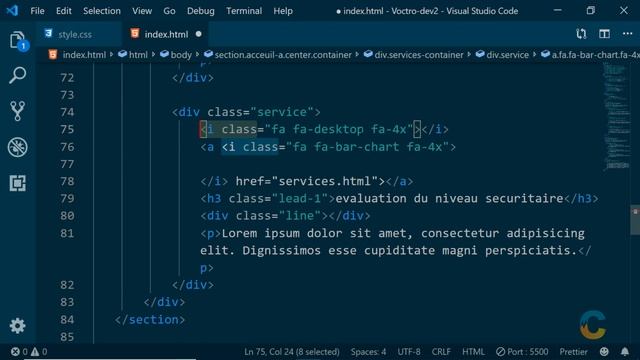Click the VS Code logo icon
Screen dimensions: 640x360
click(x=12, y=11)
